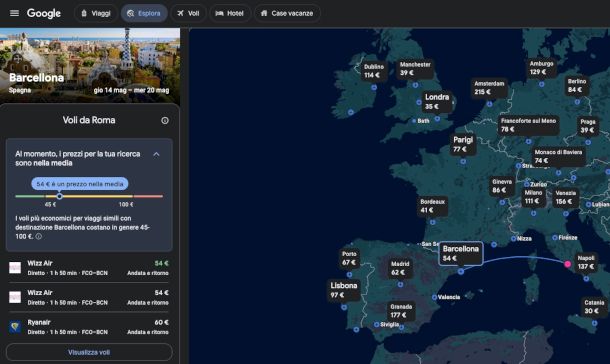Screen dimensions: 610x364
Task: Click the info icon beside Voli da Roma
Action: [x=165, y=121]
